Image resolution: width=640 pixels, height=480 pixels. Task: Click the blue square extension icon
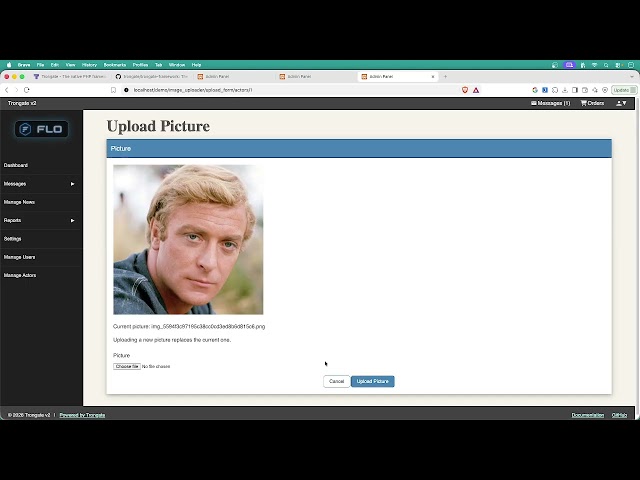(544, 90)
